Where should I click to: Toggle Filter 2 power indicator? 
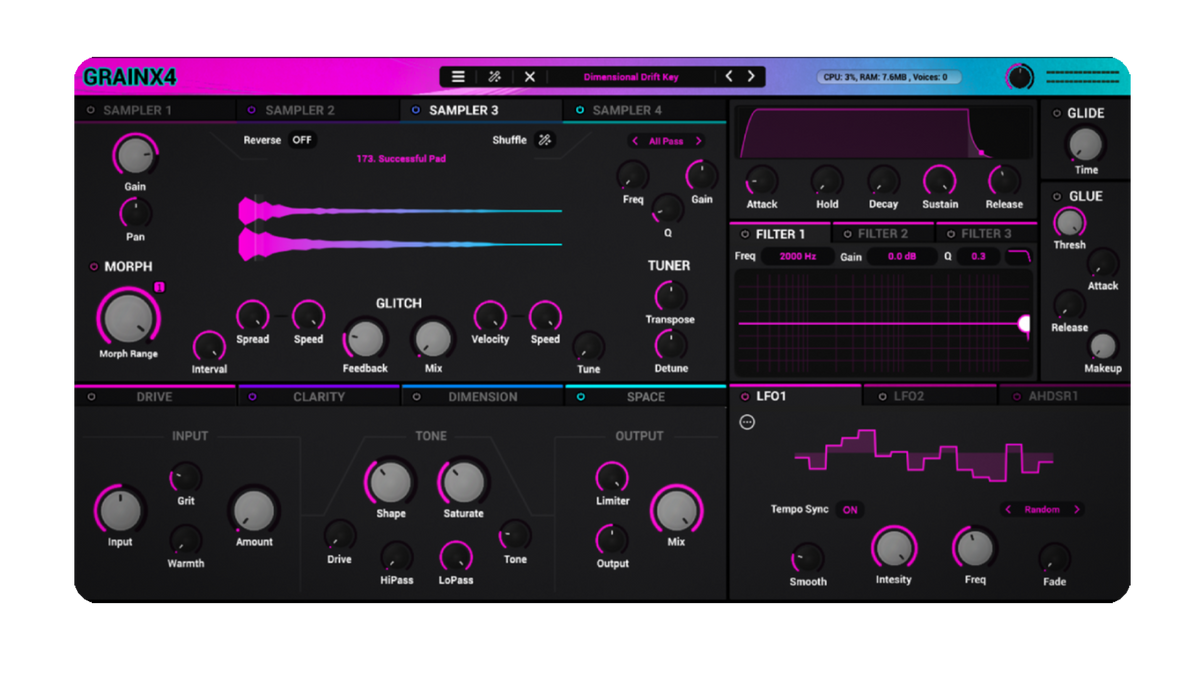(846, 234)
